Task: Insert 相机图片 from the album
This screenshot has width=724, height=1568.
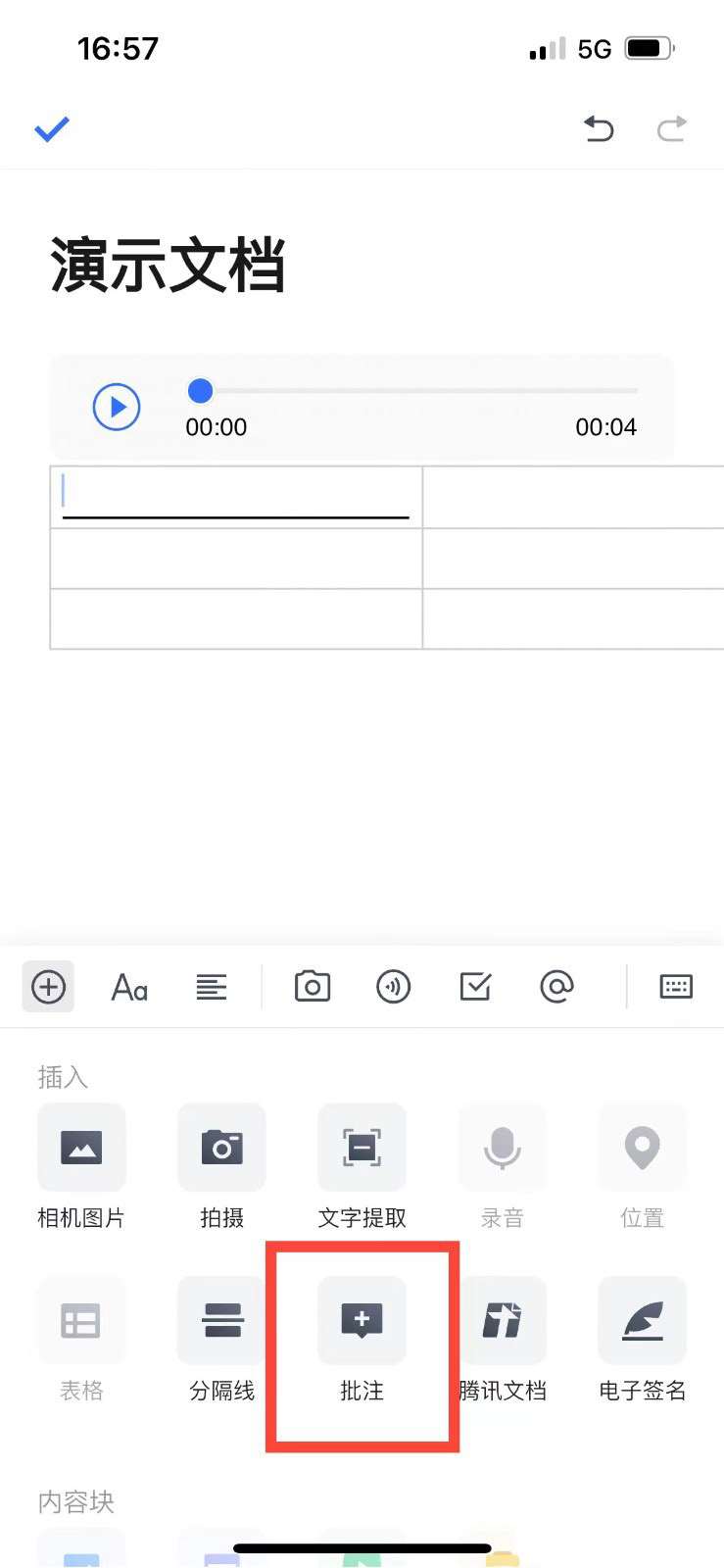Action: (81, 1148)
